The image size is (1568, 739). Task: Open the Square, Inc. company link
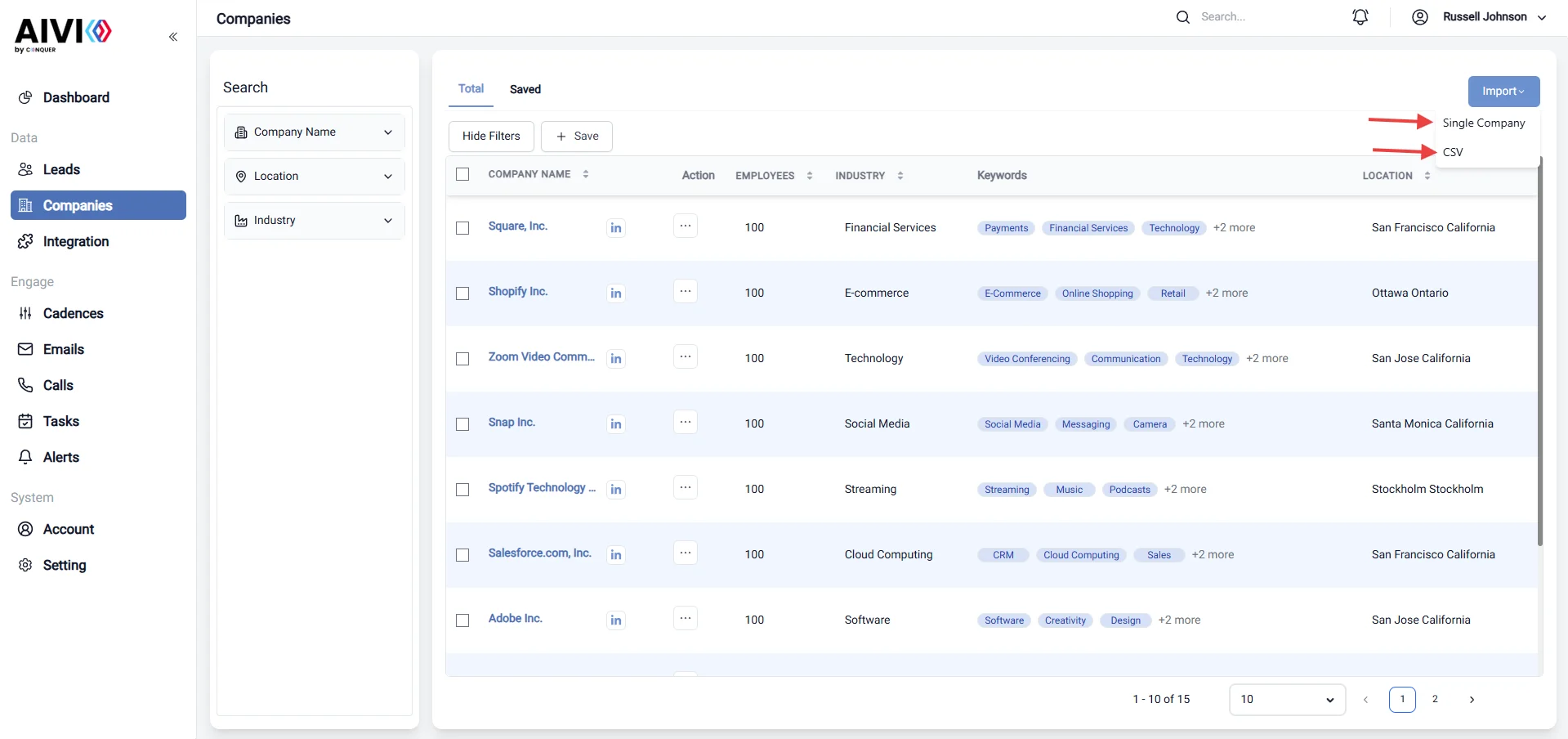pos(518,226)
